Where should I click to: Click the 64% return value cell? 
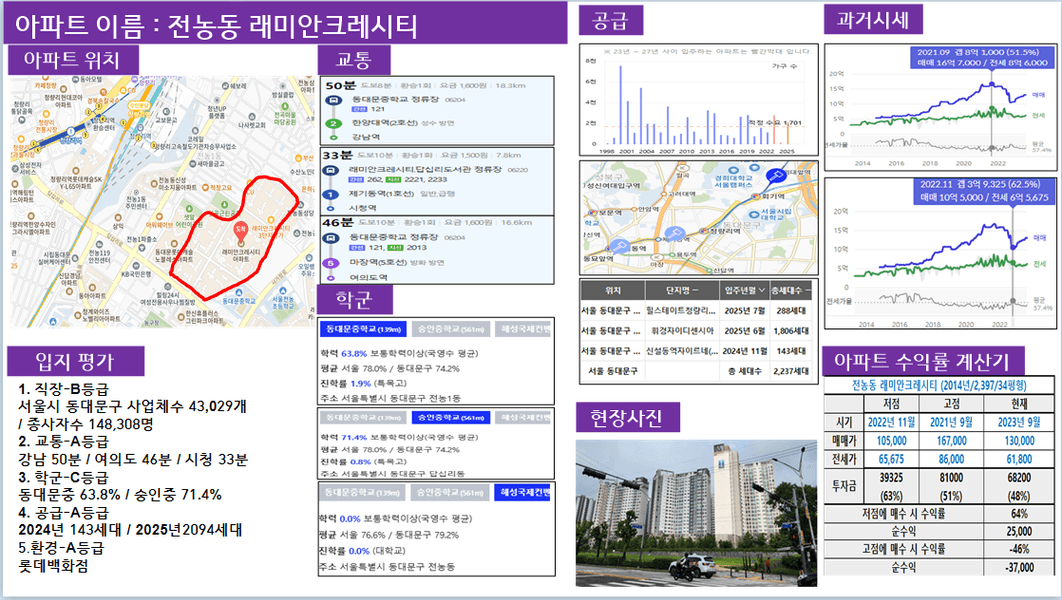tap(1019, 513)
